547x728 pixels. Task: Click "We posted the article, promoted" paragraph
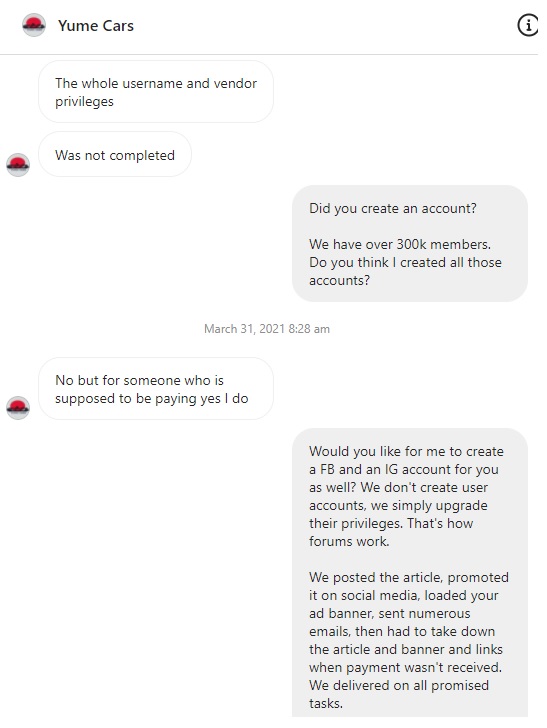click(x=409, y=640)
